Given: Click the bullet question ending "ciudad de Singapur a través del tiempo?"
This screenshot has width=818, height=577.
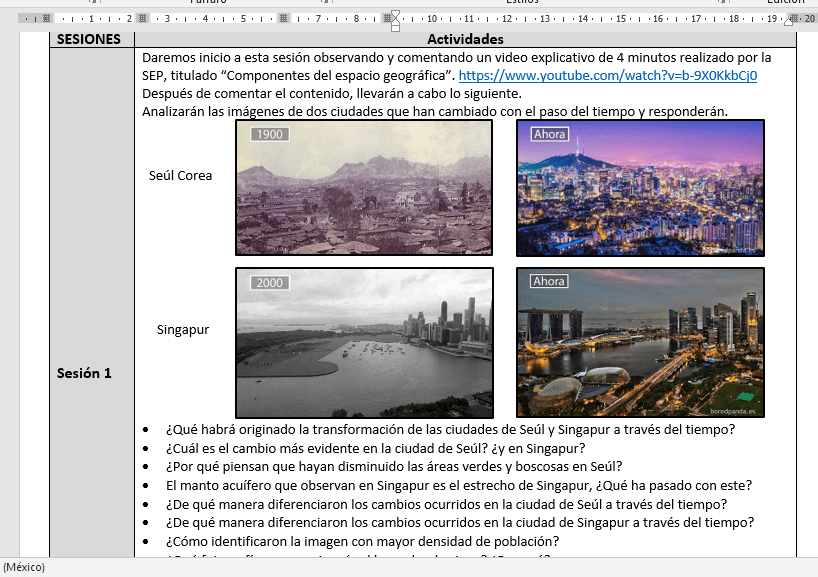Looking at the screenshot, I should [460, 522].
